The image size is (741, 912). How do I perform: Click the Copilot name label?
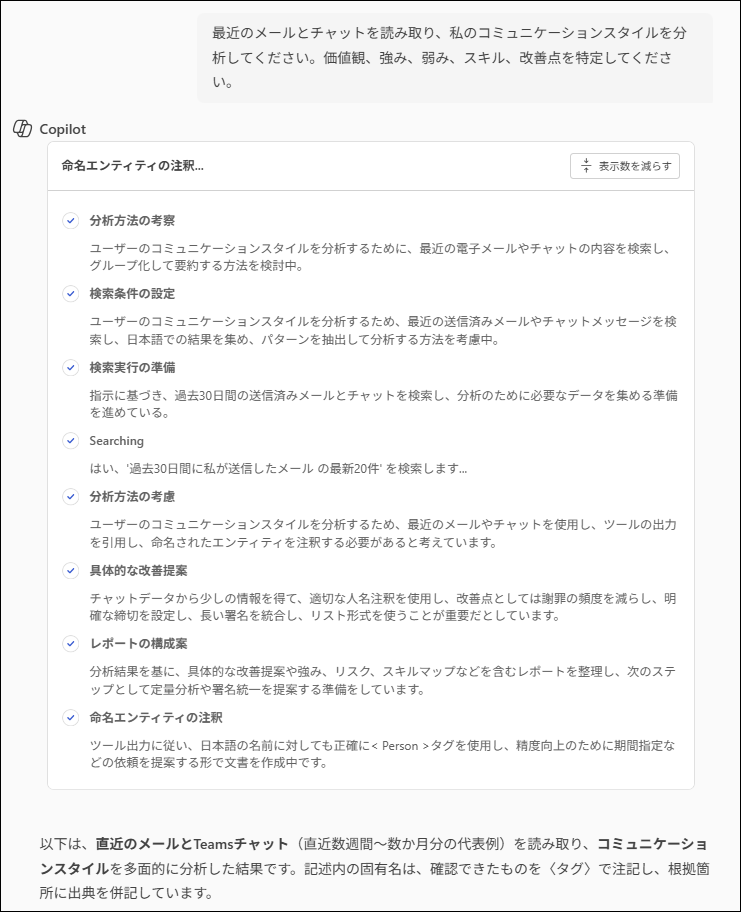point(62,129)
